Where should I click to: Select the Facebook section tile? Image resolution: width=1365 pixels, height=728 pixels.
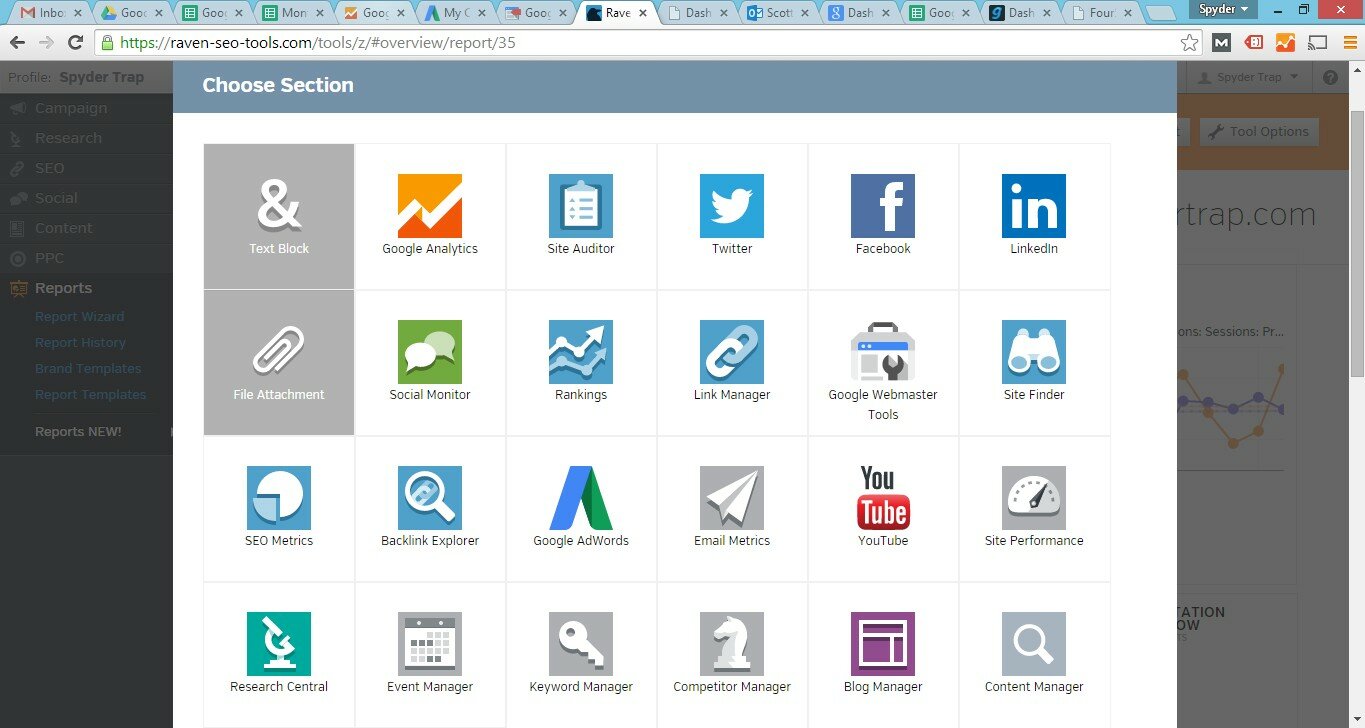(x=883, y=216)
